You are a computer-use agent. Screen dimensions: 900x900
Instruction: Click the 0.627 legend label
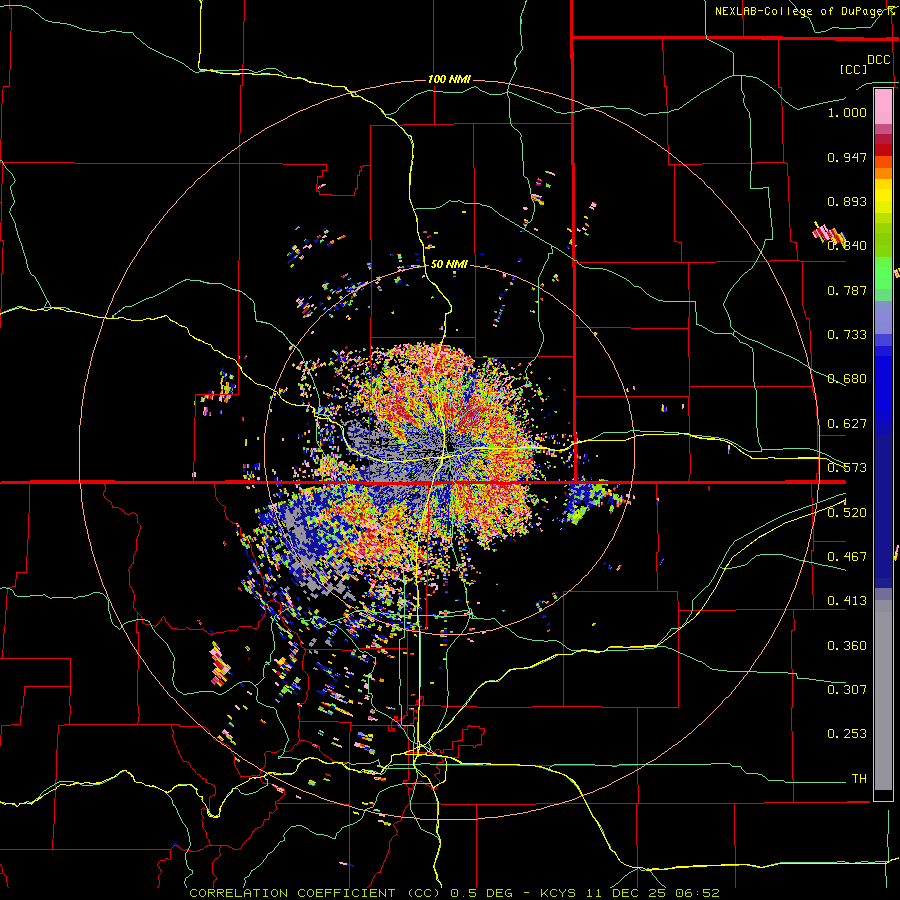[x=847, y=424]
